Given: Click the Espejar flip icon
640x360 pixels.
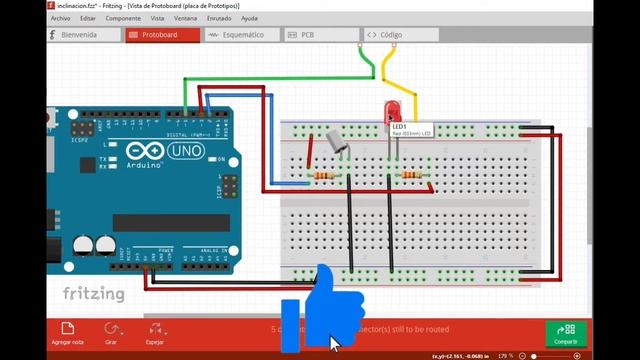Looking at the screenshot, I should (155, 329).
